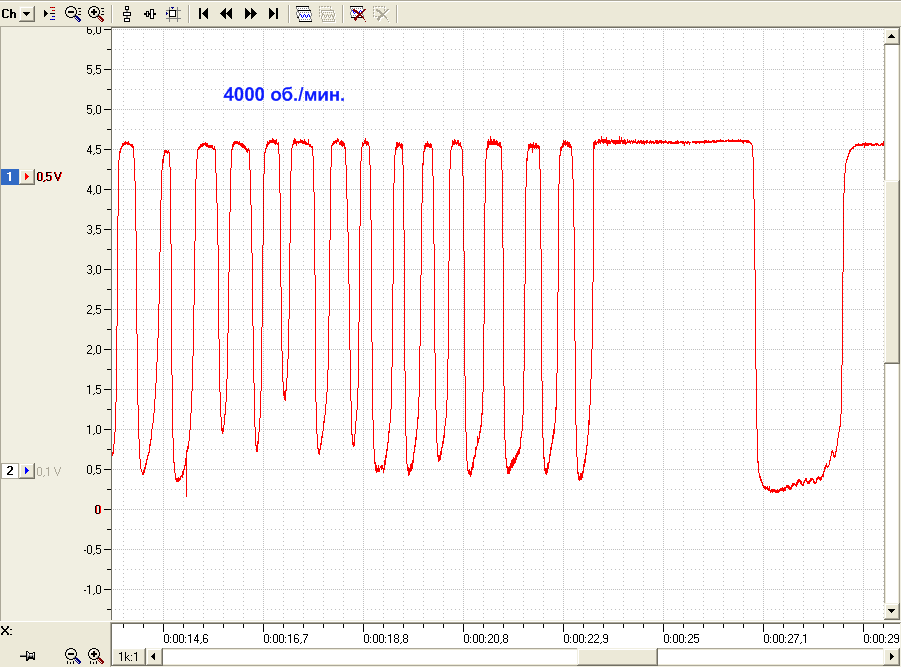This screenshot has height=667, width=901.
Task: Click the 0,1 V scale label of channel 2
Action: (49, 472)
